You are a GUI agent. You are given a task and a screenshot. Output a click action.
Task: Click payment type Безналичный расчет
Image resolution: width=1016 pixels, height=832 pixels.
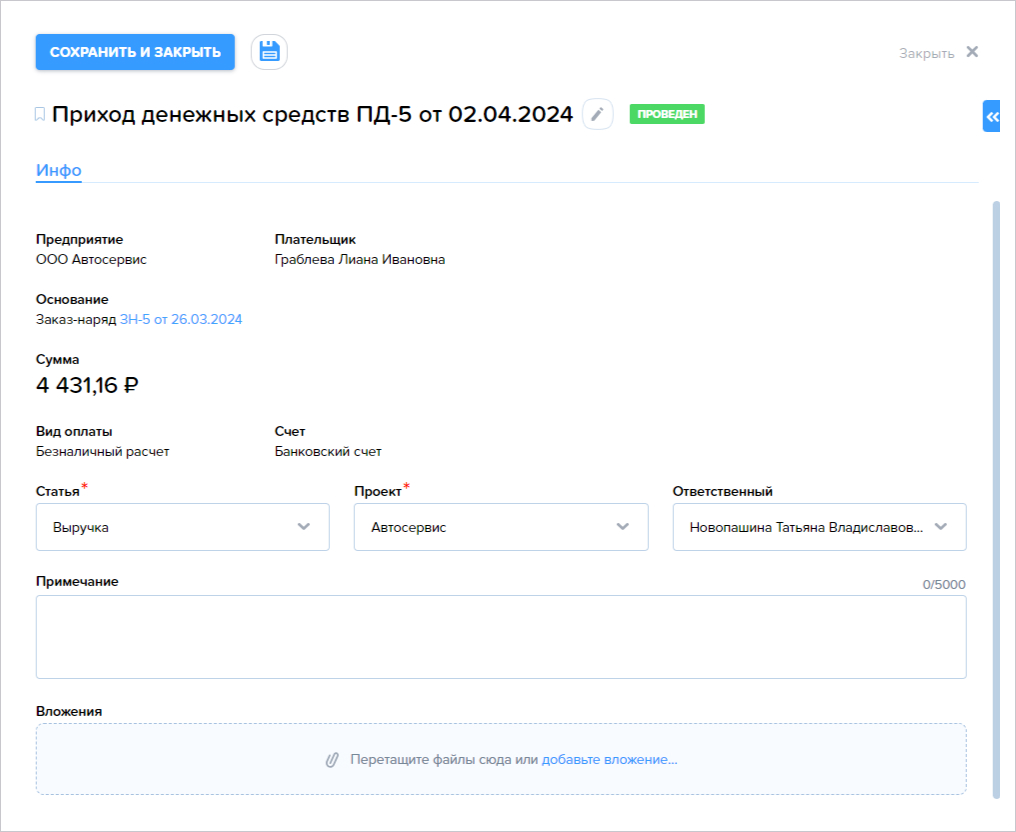pos(102,452)
